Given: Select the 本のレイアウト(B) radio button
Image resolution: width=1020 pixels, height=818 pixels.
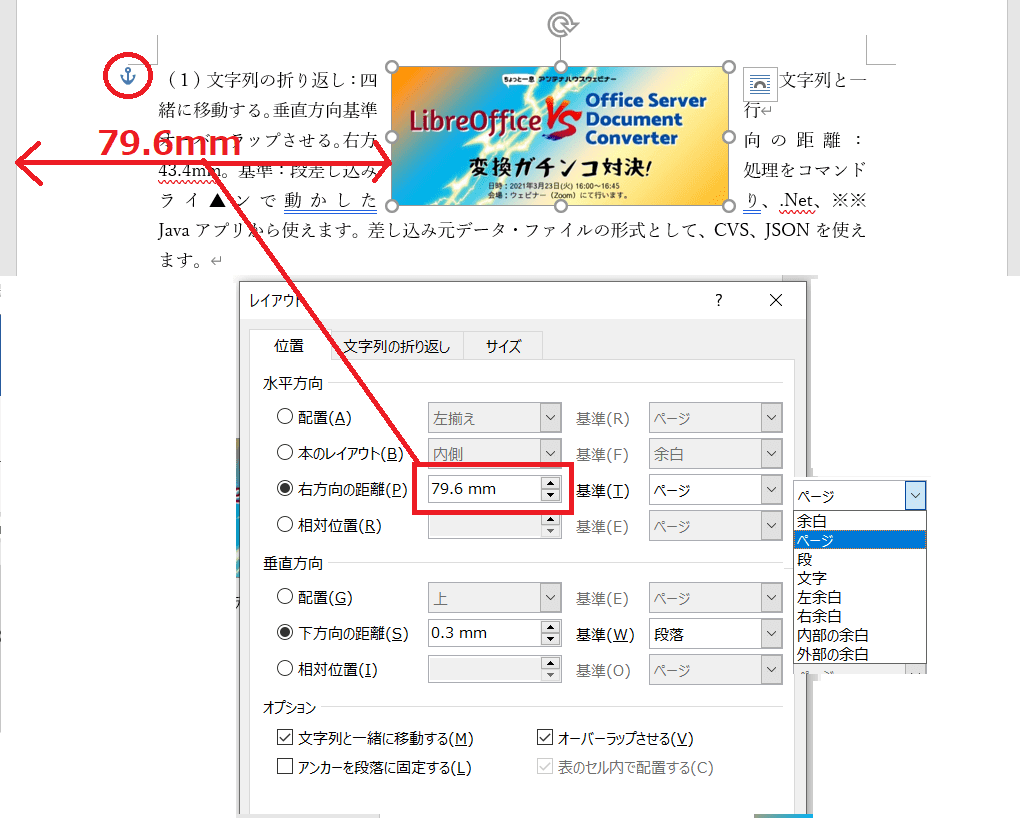Looking at the screenshot, I should [x=284, y=454].
